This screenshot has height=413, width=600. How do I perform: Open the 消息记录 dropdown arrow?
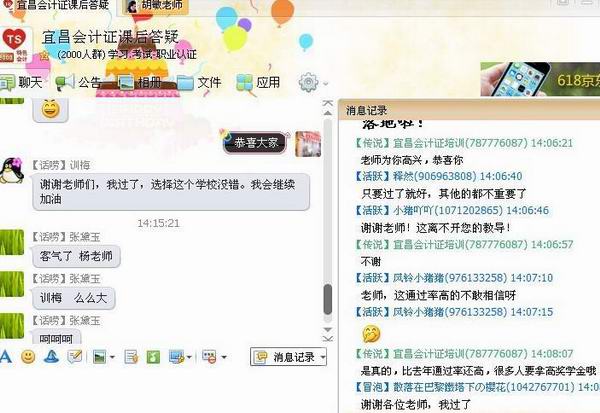point(323,357)
